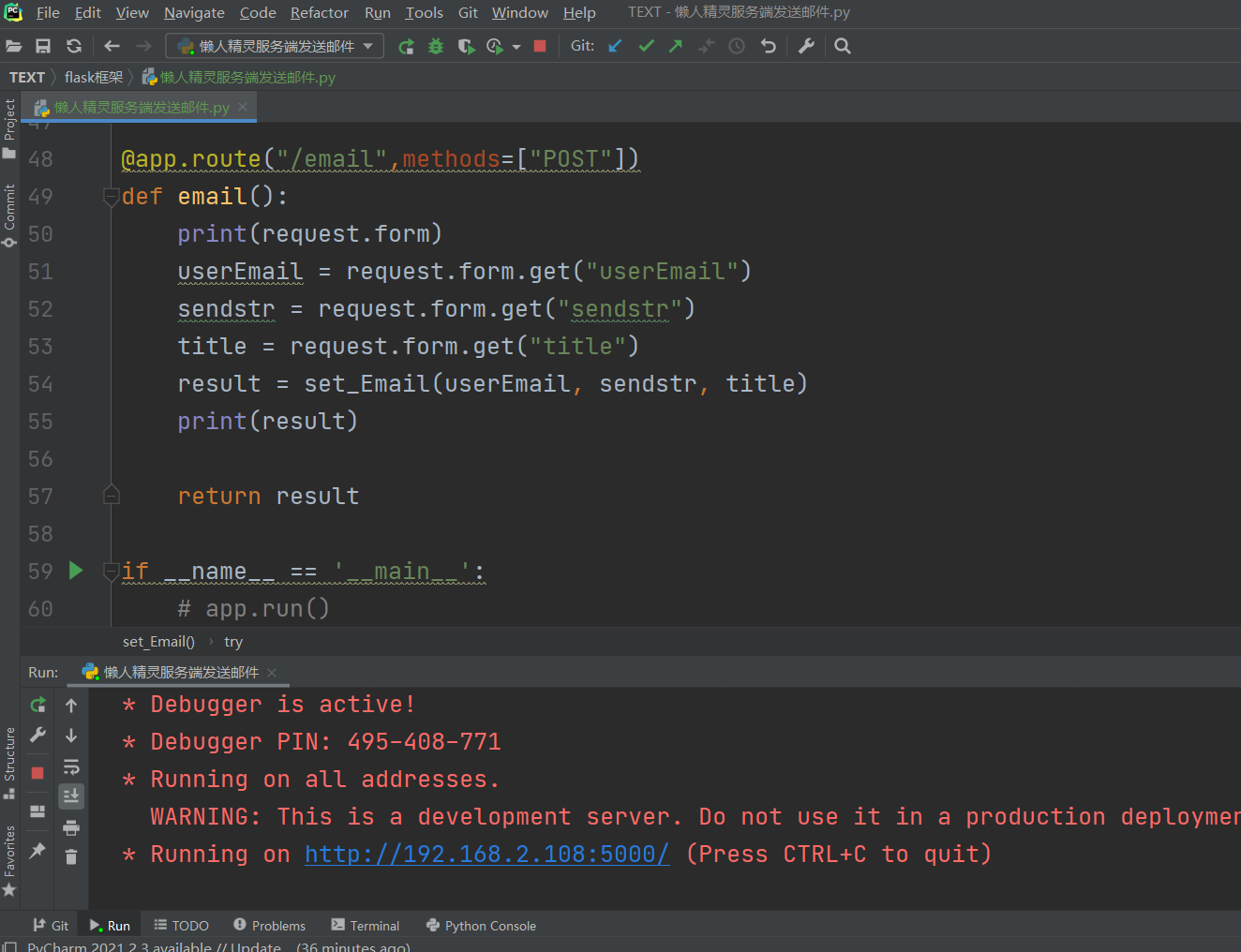Start debugging with the bug icon
Image resolution: width=1241 pixels, height=952 pixels.
[x=436, y=46]
